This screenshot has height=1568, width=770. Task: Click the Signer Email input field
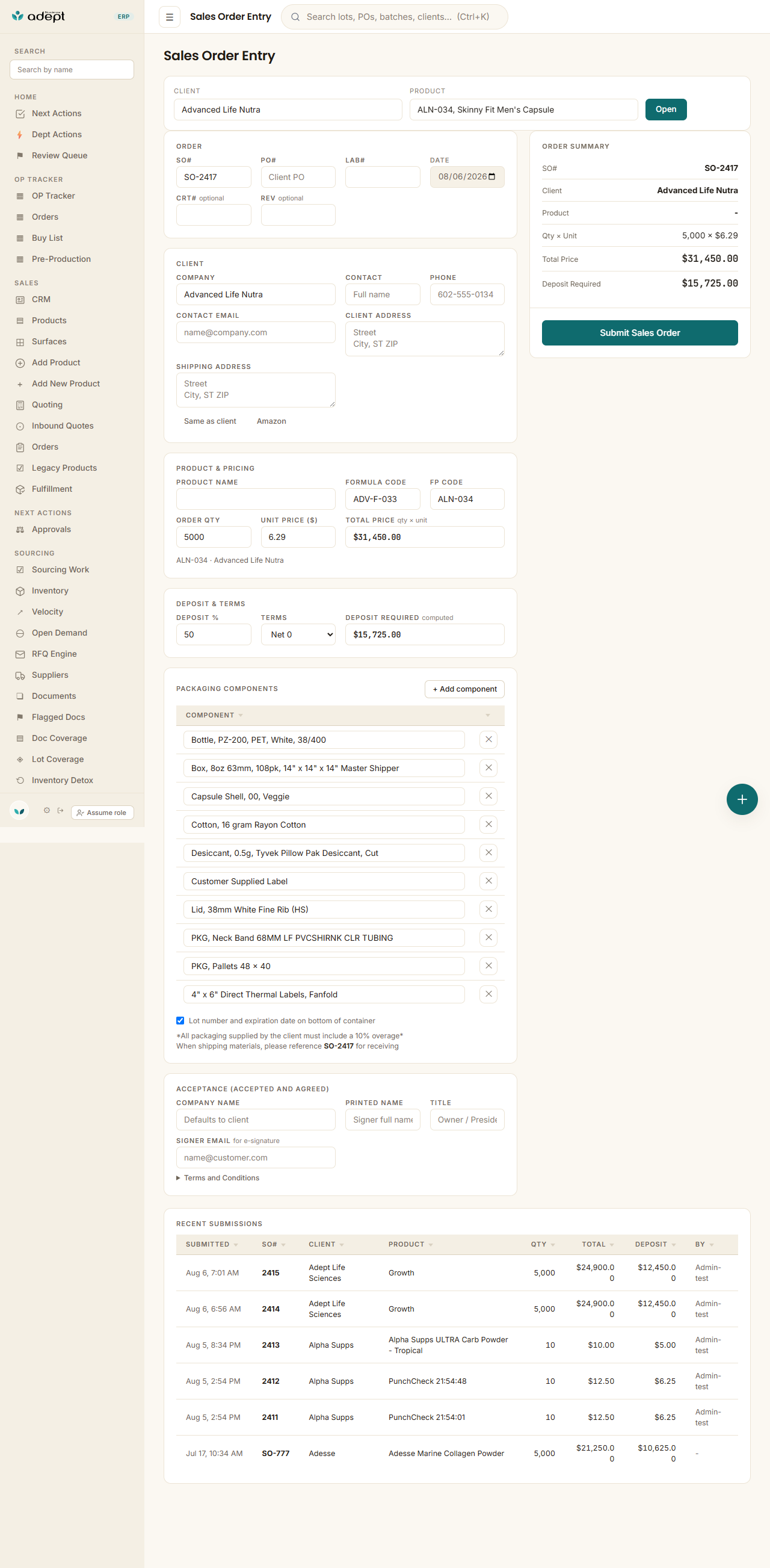(x=256, y=1157)
